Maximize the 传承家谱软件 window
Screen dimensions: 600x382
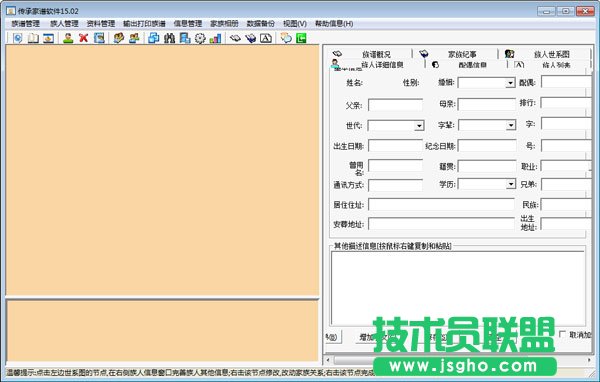click(566, 11)
